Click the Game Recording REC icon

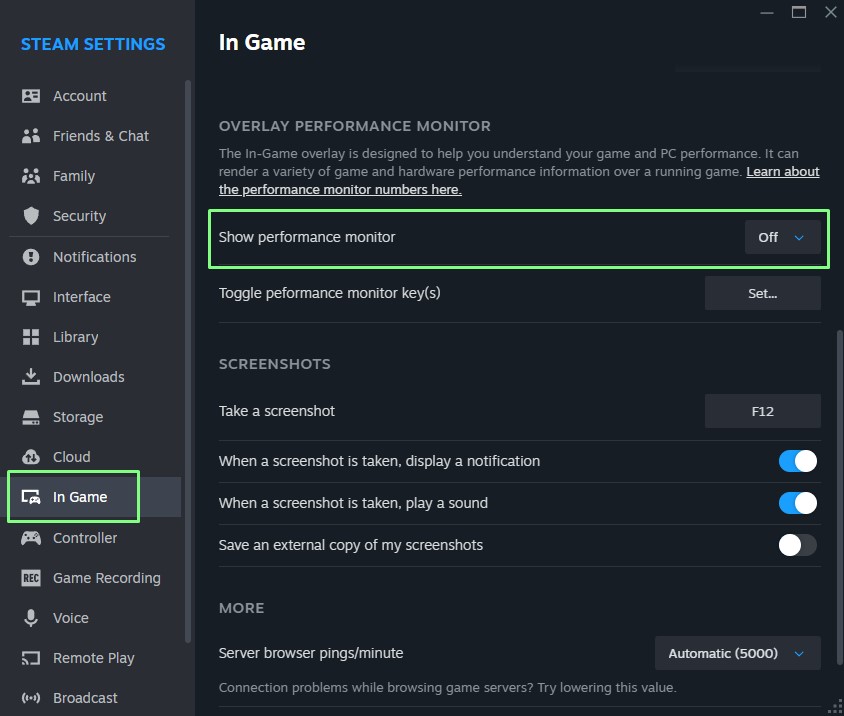(31, 578)
